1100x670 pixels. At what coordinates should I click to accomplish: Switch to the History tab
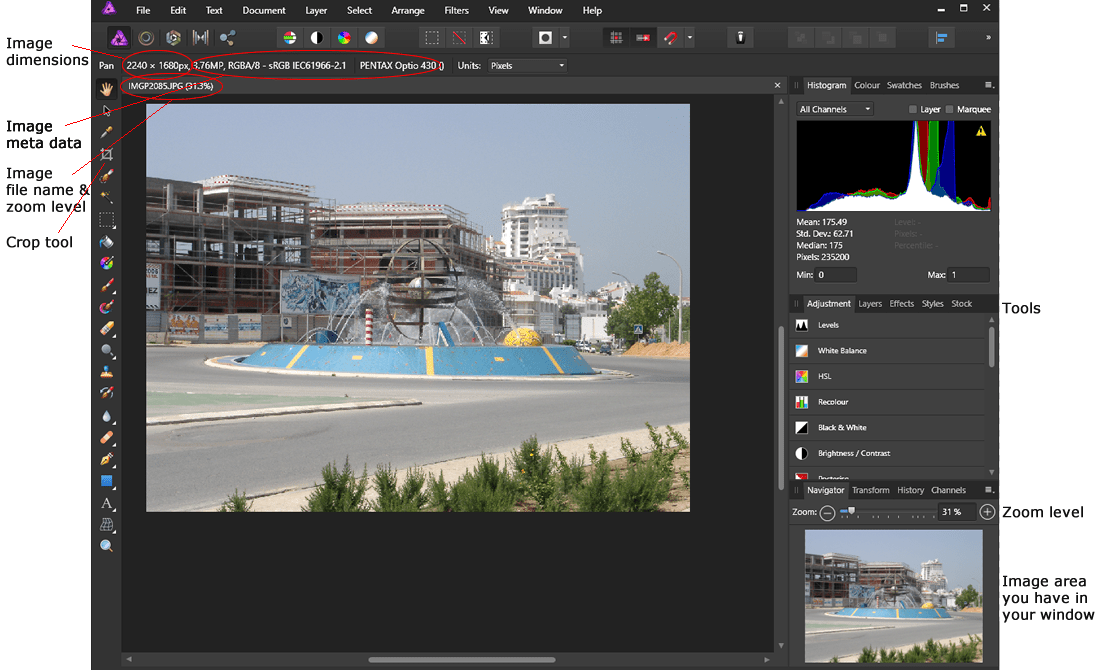pyautogui.click(x=911, y=490)
